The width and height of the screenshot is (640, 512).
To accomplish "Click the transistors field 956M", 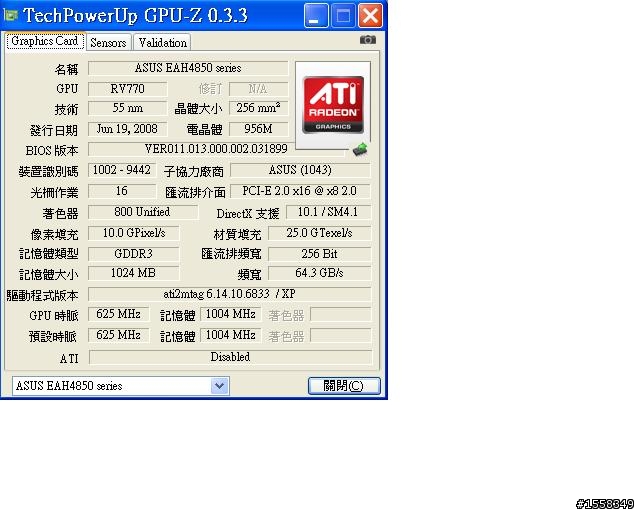I will click(x=258, y=129).
